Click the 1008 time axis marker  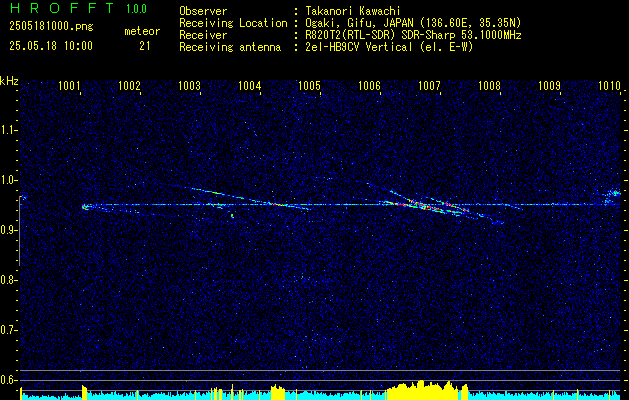tap(489, 85)
